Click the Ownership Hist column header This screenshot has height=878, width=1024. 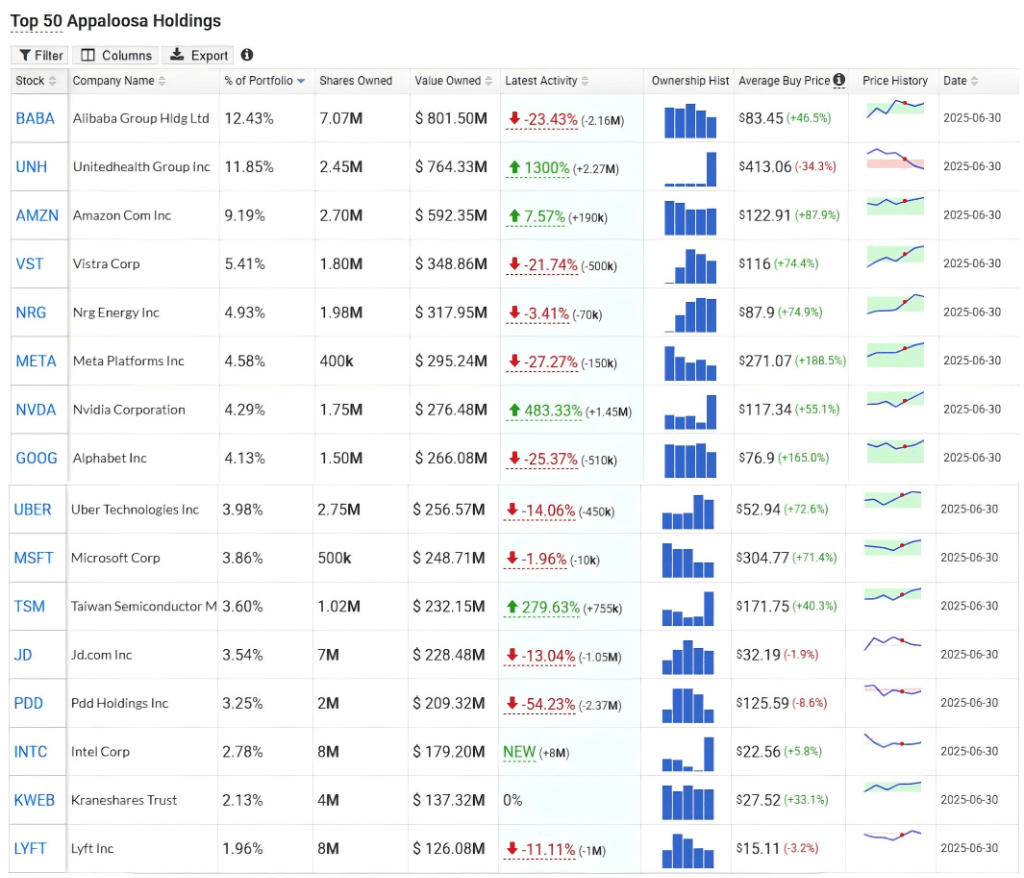[x=690, y=81]
